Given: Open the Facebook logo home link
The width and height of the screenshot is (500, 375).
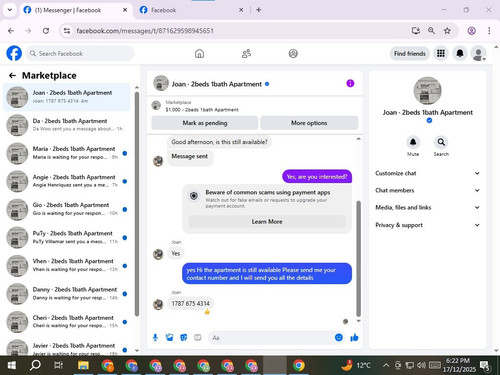Looking at the screenshot, I should 14,53.
